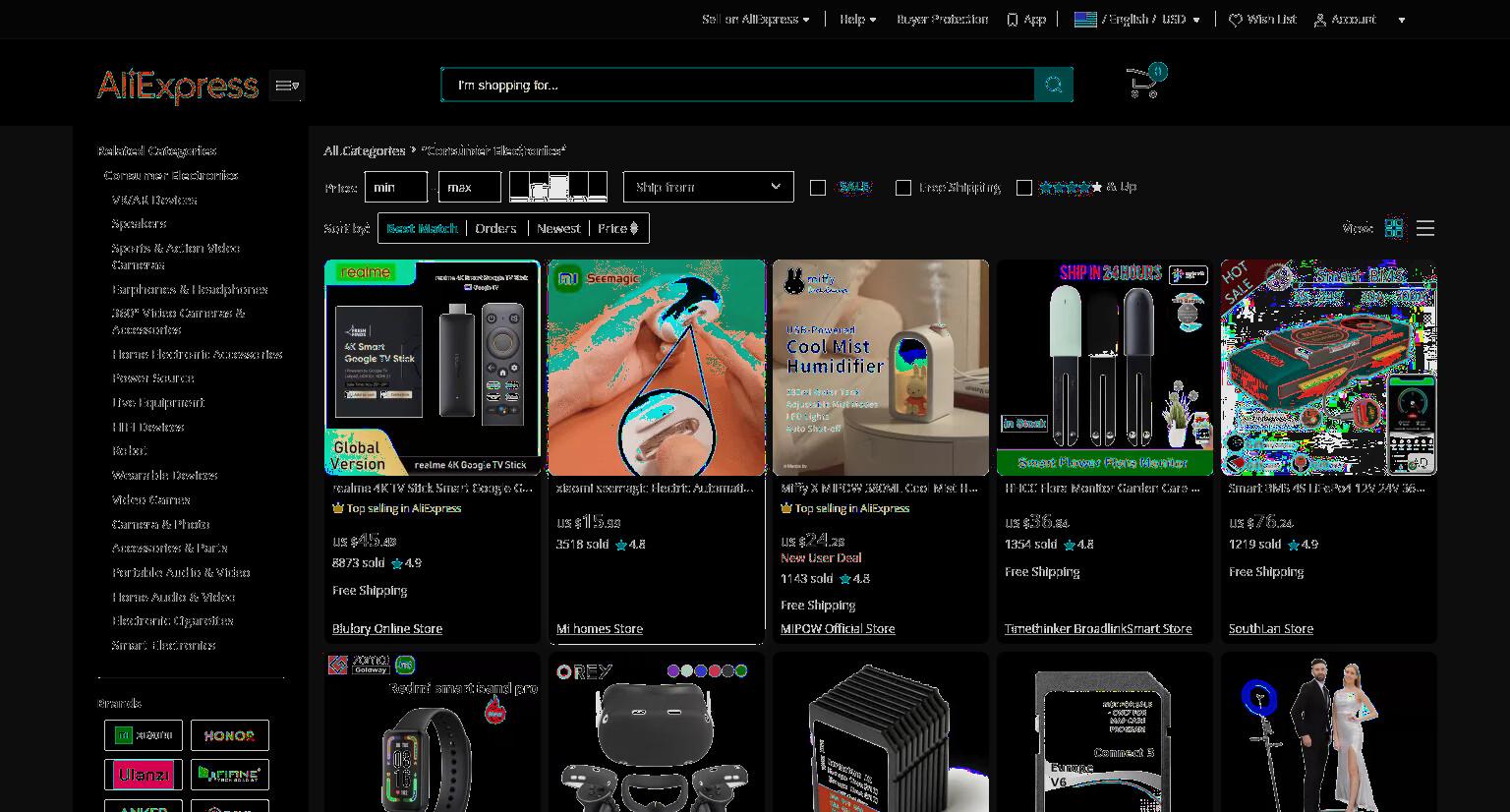This screenshot has height=812, width=1510.
Task: Open the Wearable Devices category
Action: pyautogui.click(x=164, y=476)
